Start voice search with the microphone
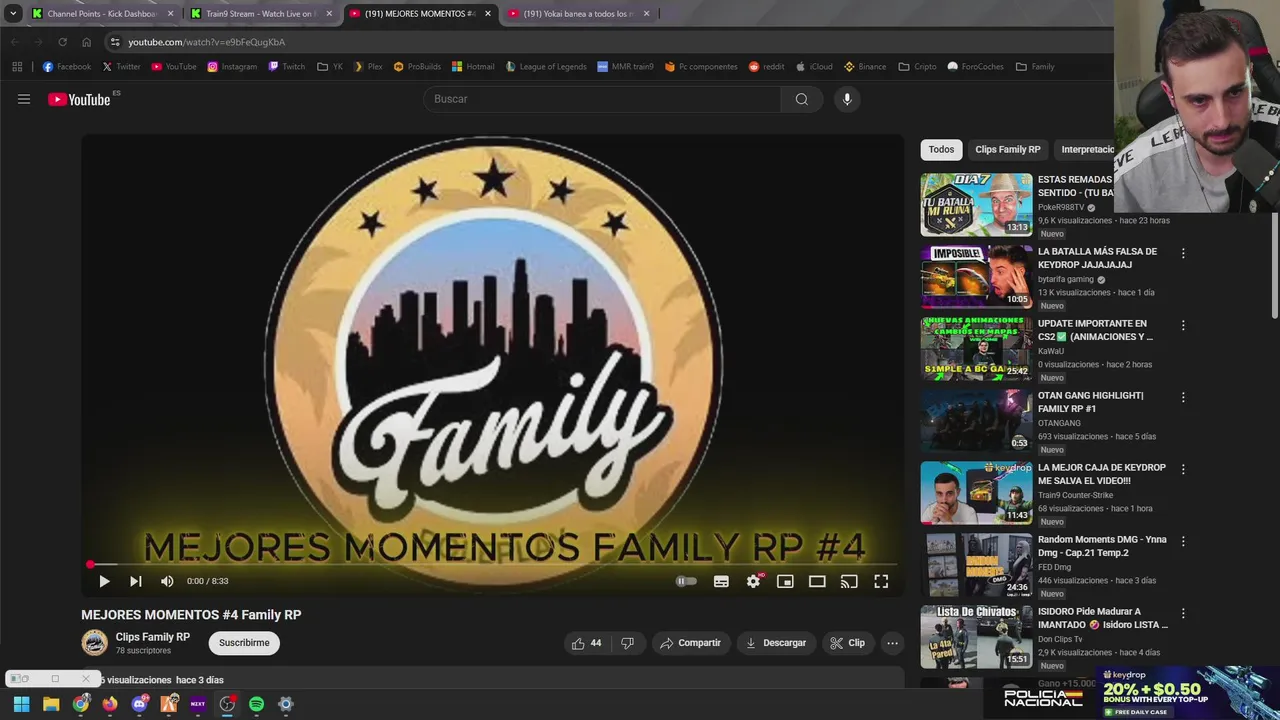Image resolution: width=1280 pixels, height=720 pixels. coord(847,99)
